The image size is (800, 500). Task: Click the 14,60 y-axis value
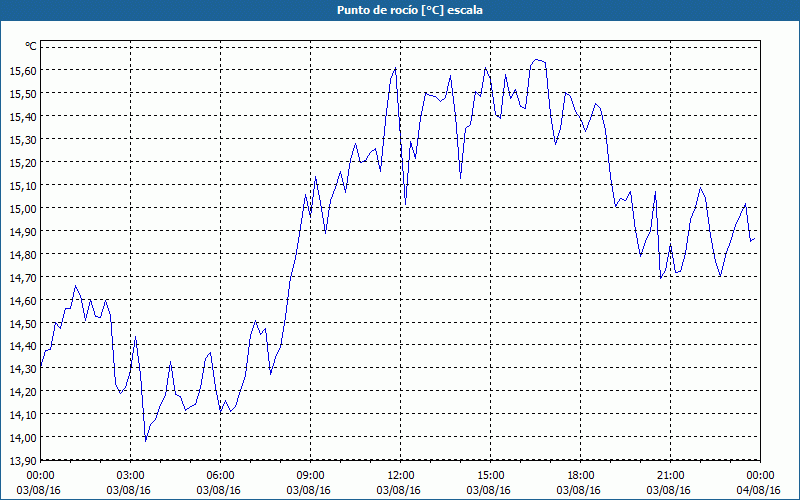point(23,300)
